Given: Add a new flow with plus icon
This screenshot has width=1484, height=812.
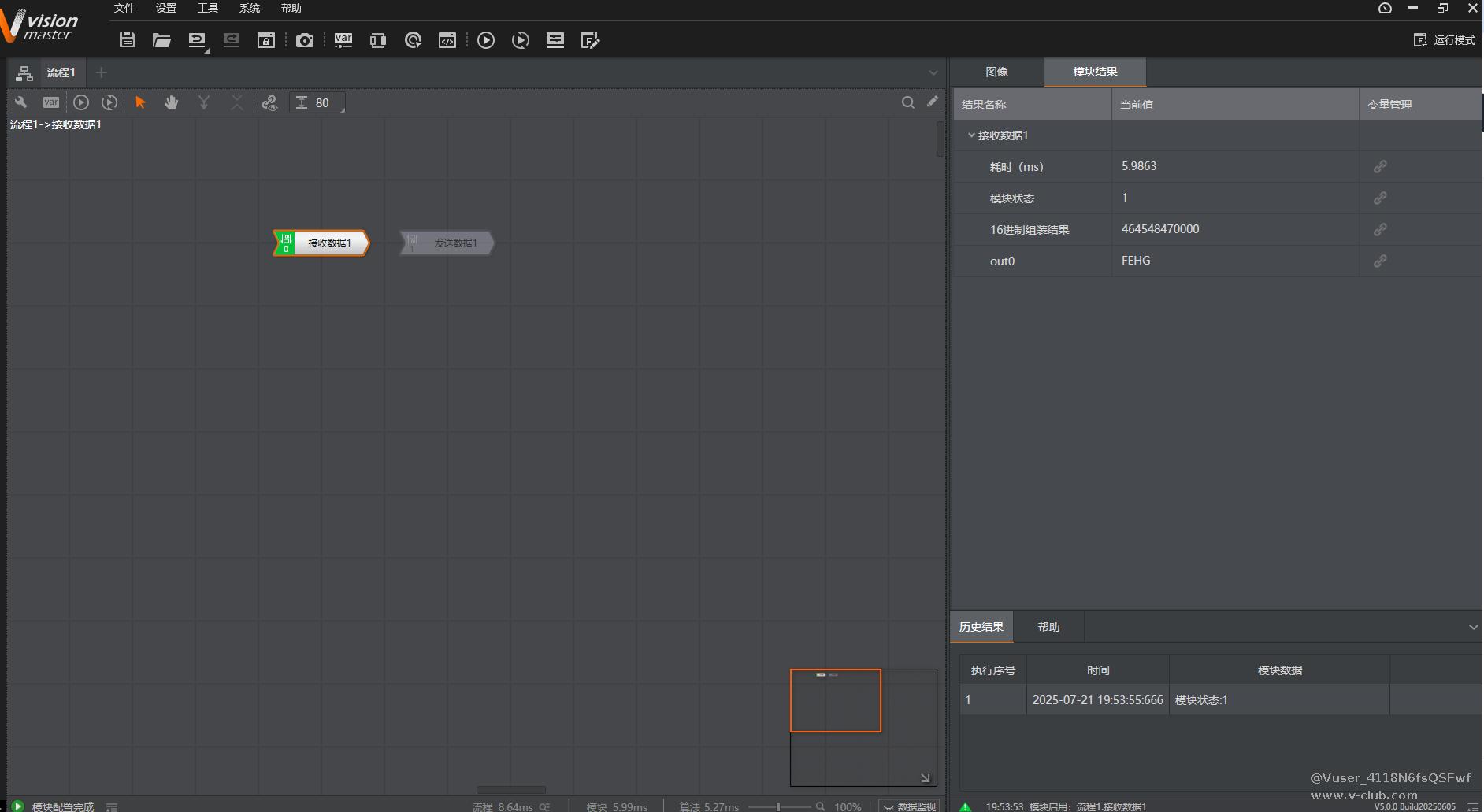Looking at the screenshot, I should click(101, 72).
